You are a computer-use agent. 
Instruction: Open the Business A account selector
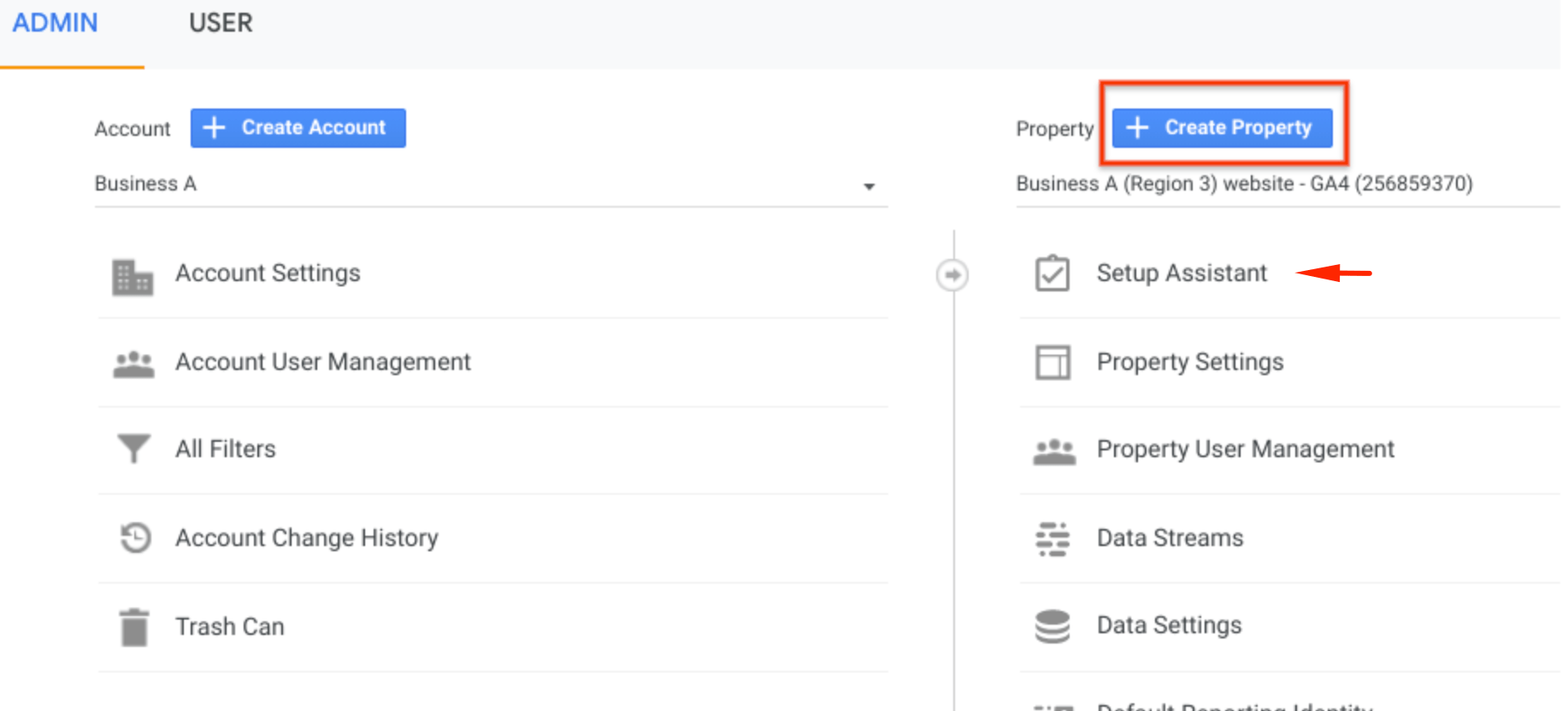pyautogui.click(x=491, y=185)
